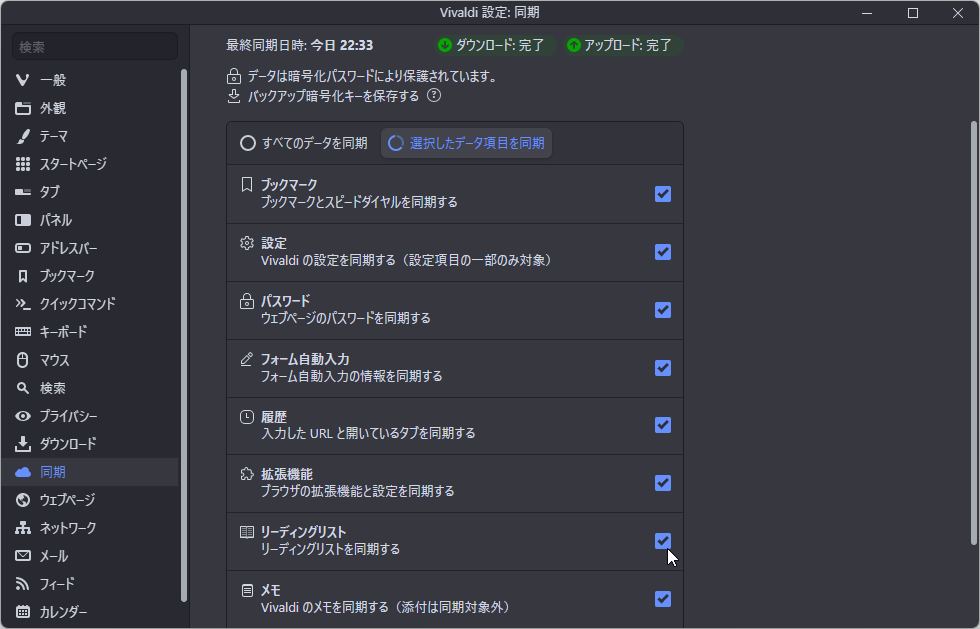Click the アドレスバー sidebar icon

[x=22, y=248]
